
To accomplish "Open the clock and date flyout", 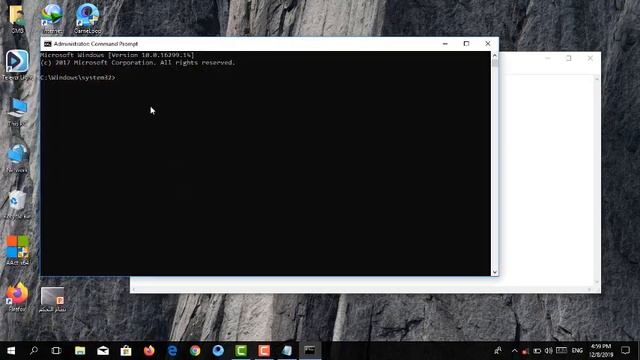I will (x=602, y=350).
